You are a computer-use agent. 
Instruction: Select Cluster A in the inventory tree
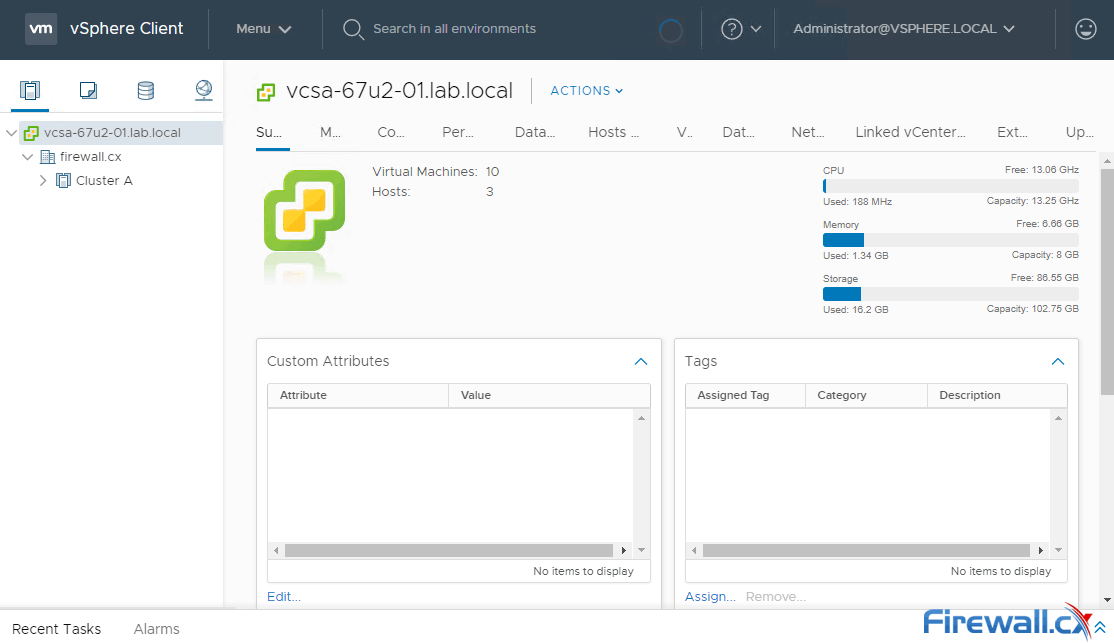point(104,180)
